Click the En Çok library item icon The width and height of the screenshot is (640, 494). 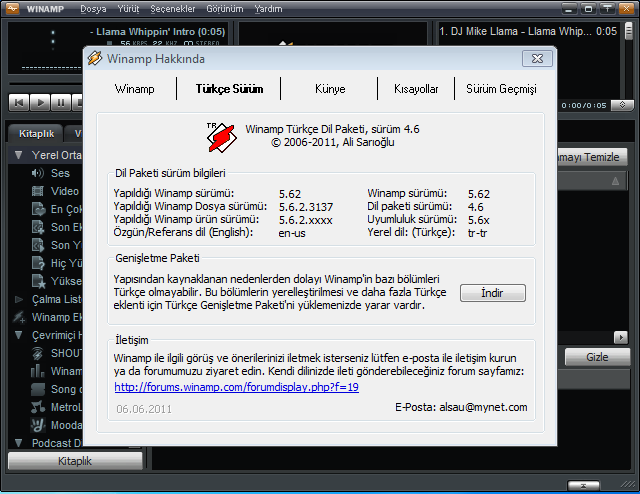[38, 209]
